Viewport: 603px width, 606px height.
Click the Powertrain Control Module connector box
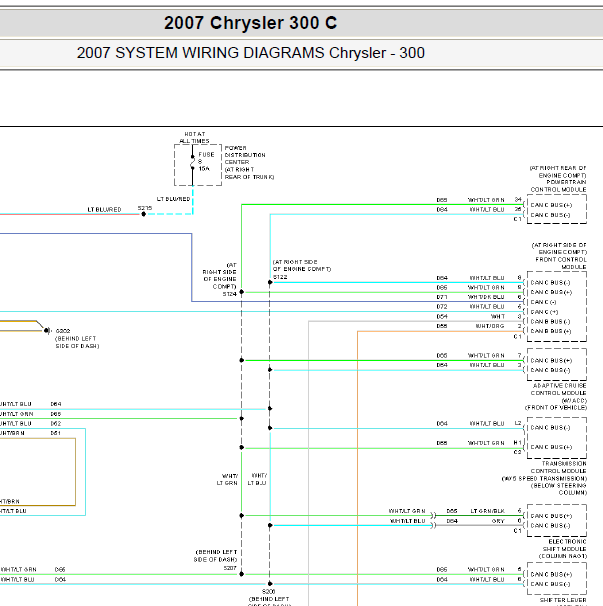click(x=557, y=209)
